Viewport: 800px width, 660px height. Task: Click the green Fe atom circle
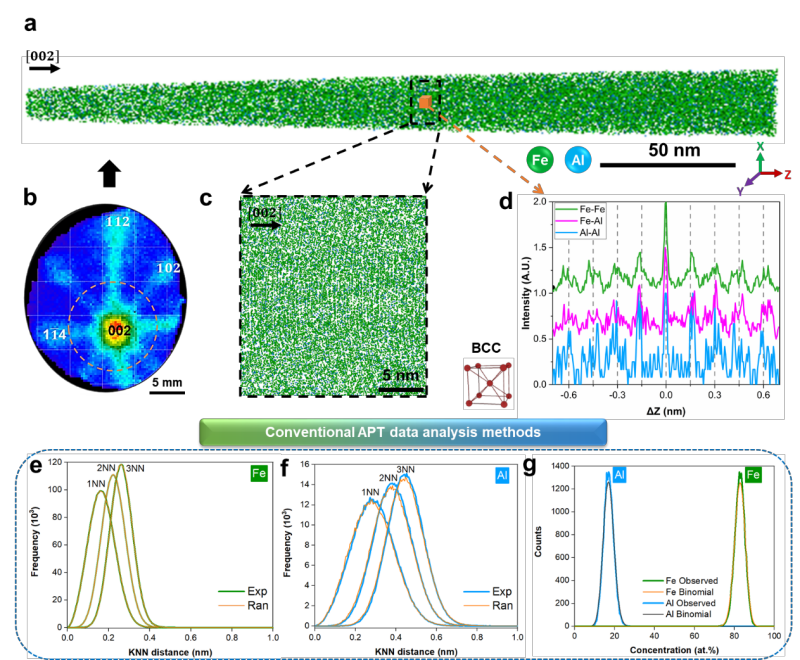[541, 161]
